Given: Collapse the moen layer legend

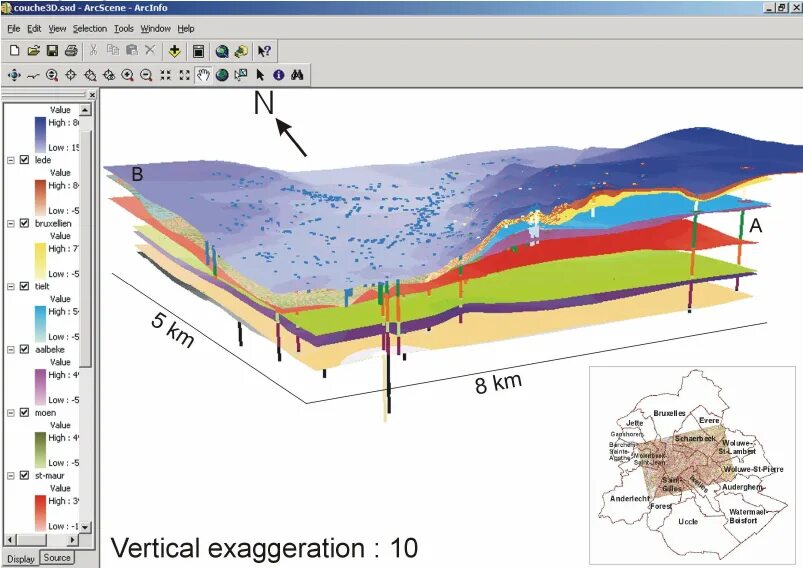Looking at the screenshot, I should click(x=10, y=412).
